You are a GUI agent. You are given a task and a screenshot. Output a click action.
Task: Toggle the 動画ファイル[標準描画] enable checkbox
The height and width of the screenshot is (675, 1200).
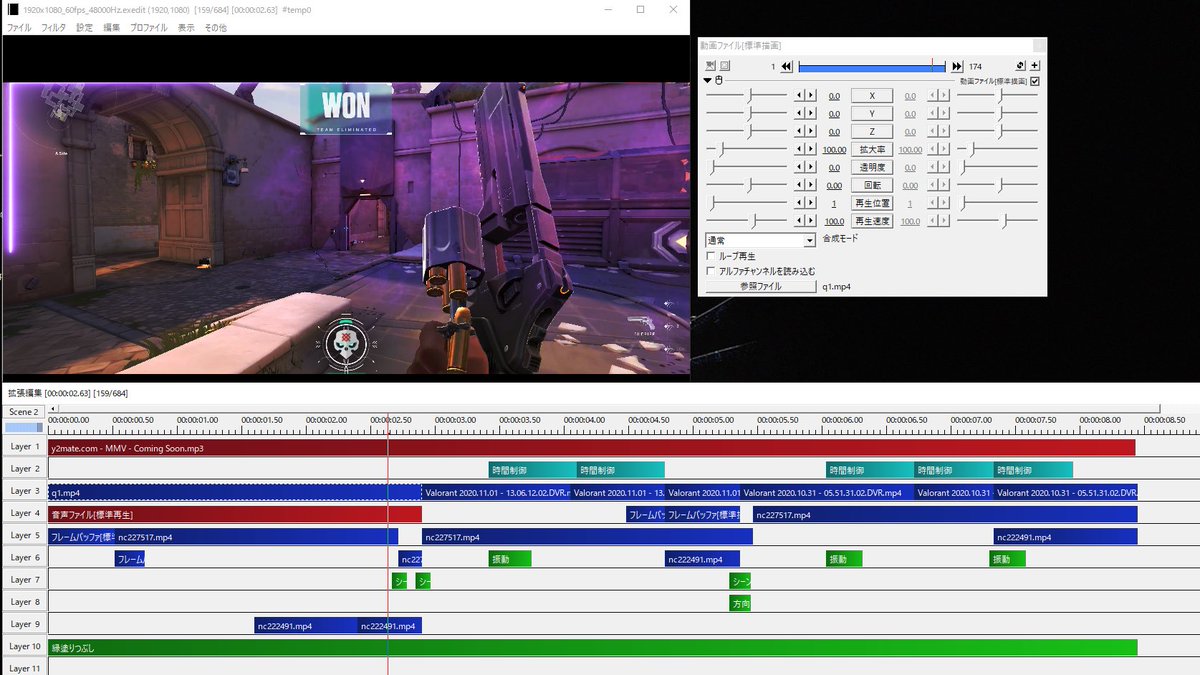click(x=1035, y=81)
